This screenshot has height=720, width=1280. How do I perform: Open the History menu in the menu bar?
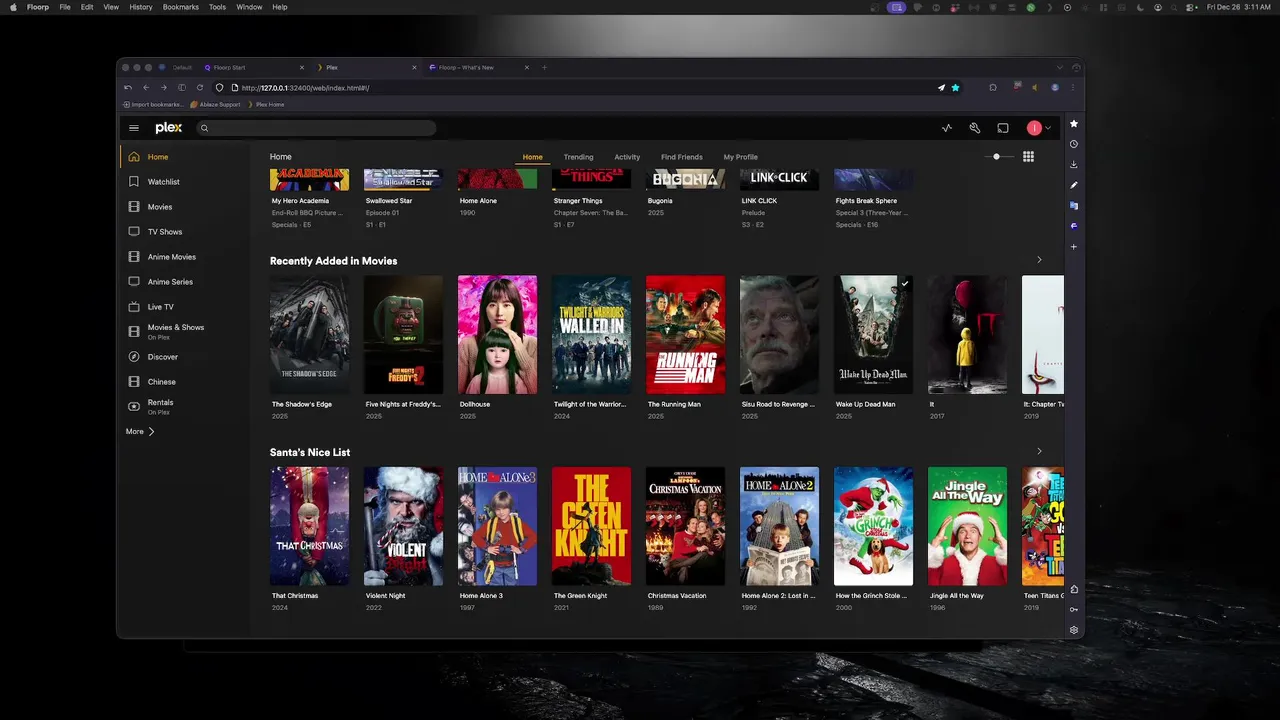tap(141, 7)
